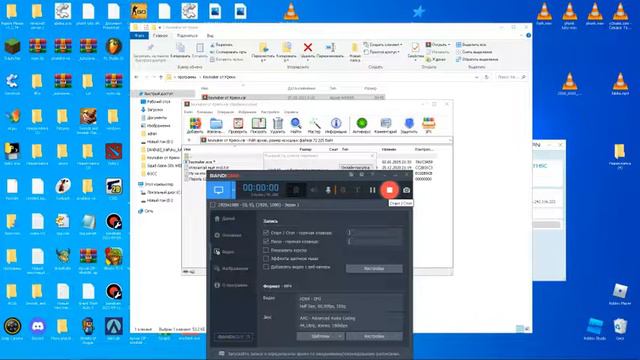
Task: Click the Find magnifier icon in WinRAR
Action: [296, 126]
